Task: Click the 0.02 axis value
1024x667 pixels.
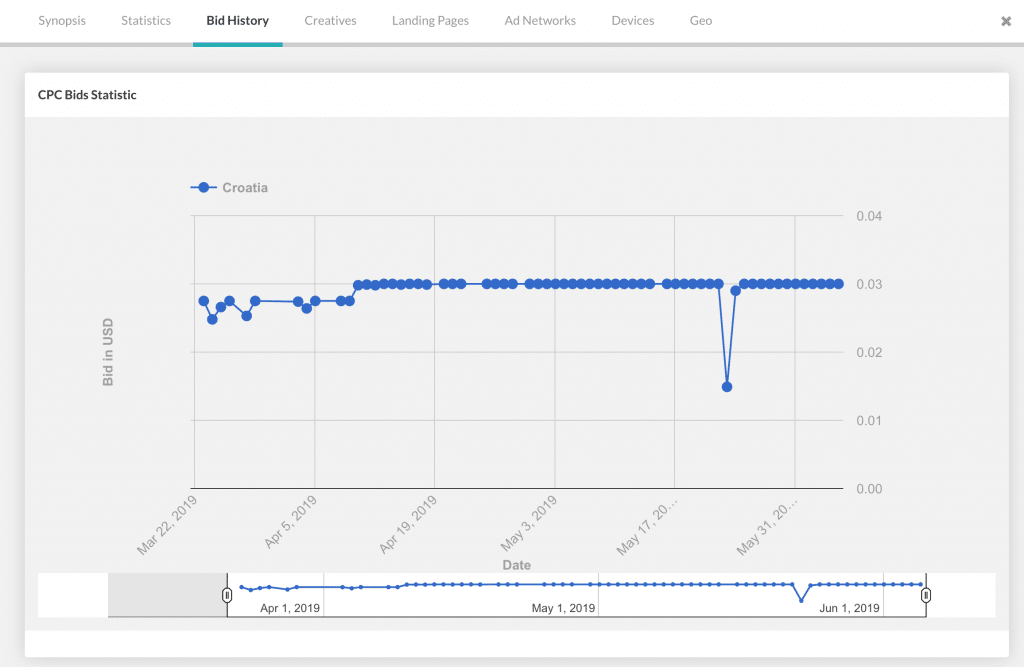Action: tap(869, 352)
